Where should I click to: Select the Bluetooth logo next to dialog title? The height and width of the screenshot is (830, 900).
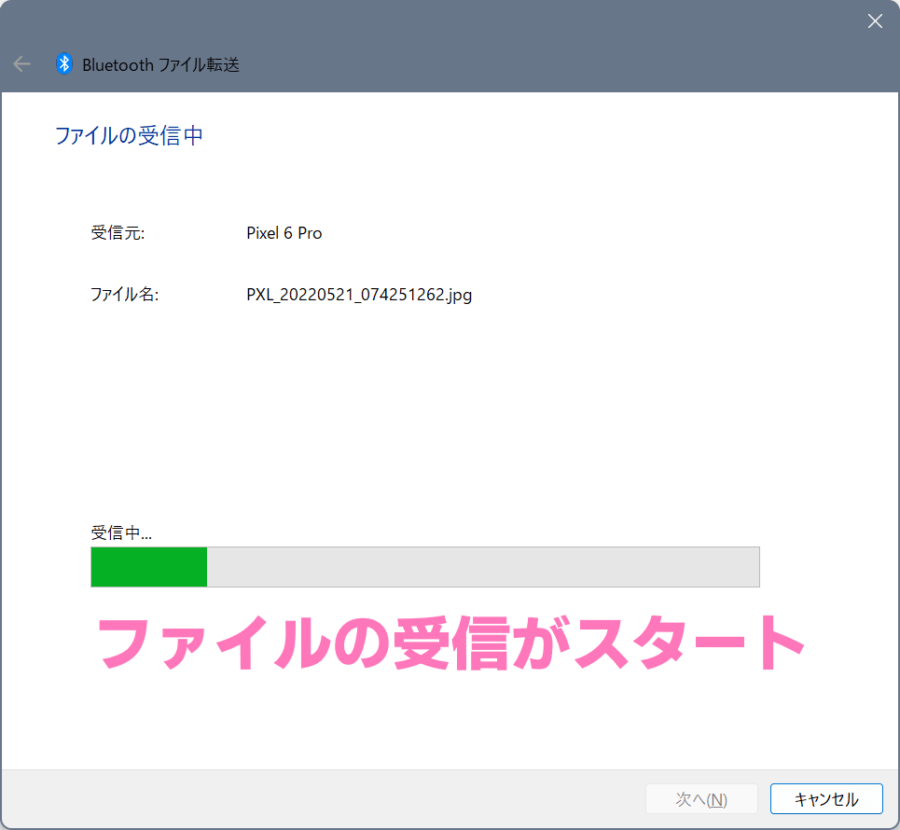click(x=62, y=64)
